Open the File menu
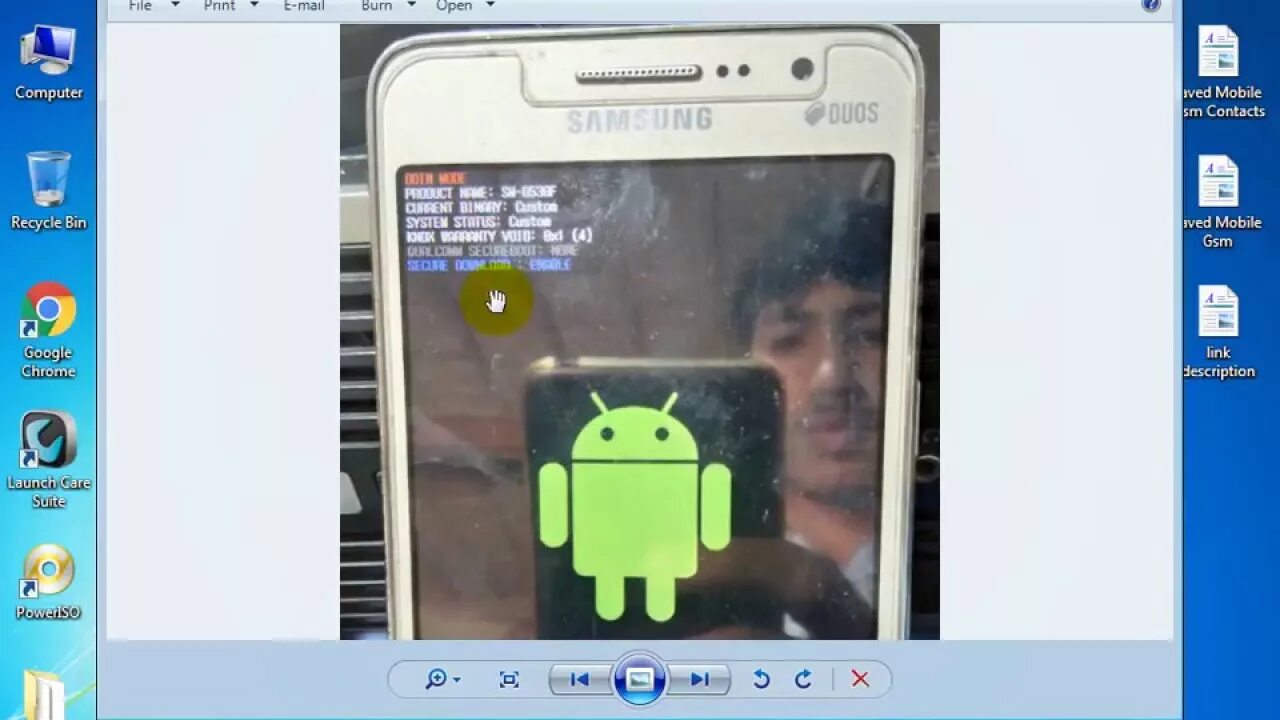The width and height of the screenshot is (1280, 720). pos(140,6)
